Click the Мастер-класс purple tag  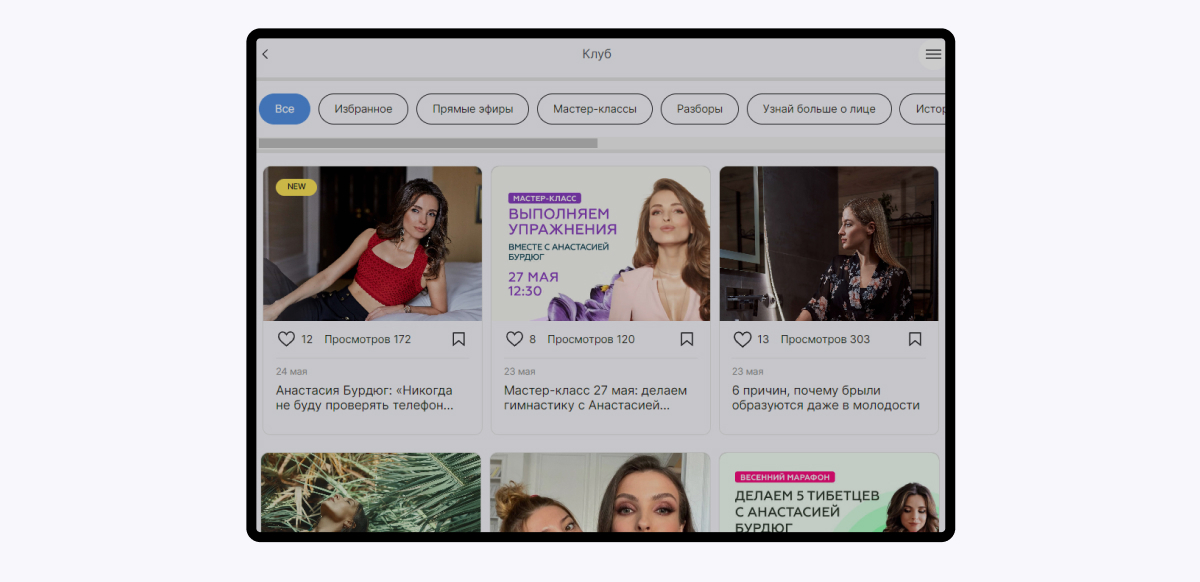pyautogui.click(x=544, y=198)
